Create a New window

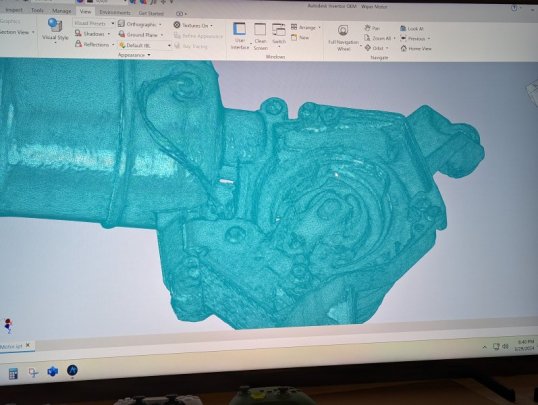point(300,37)
